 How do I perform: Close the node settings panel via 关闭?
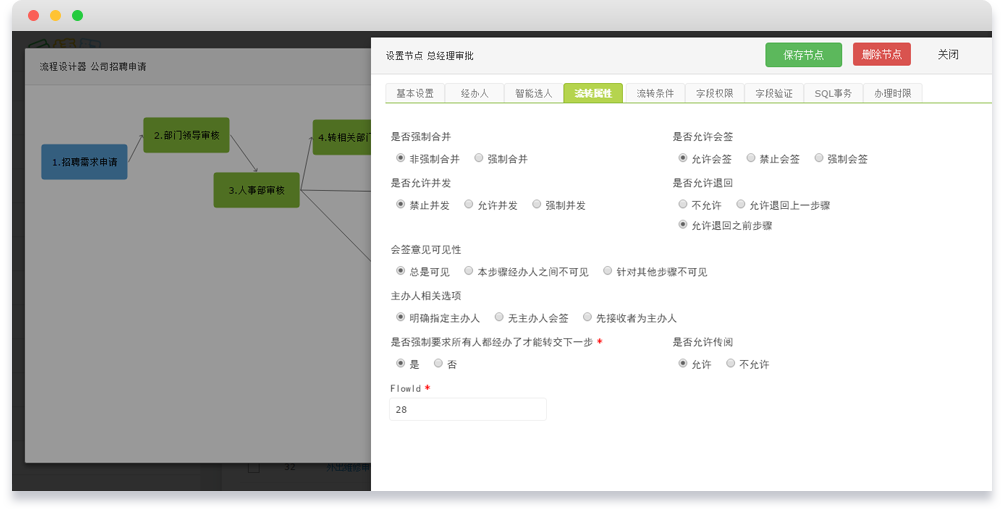click(x=947, y=55)
